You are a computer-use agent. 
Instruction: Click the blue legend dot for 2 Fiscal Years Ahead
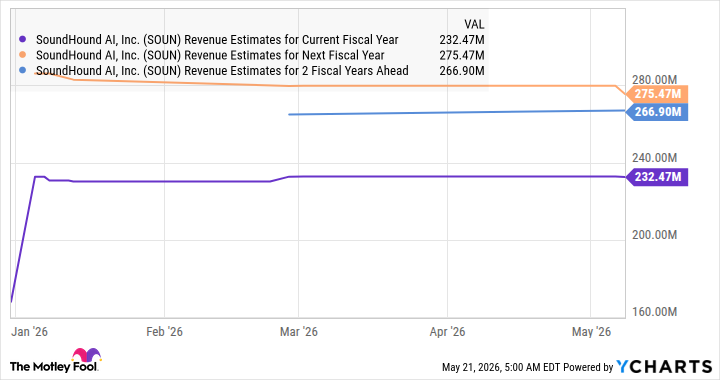[22, 70]
